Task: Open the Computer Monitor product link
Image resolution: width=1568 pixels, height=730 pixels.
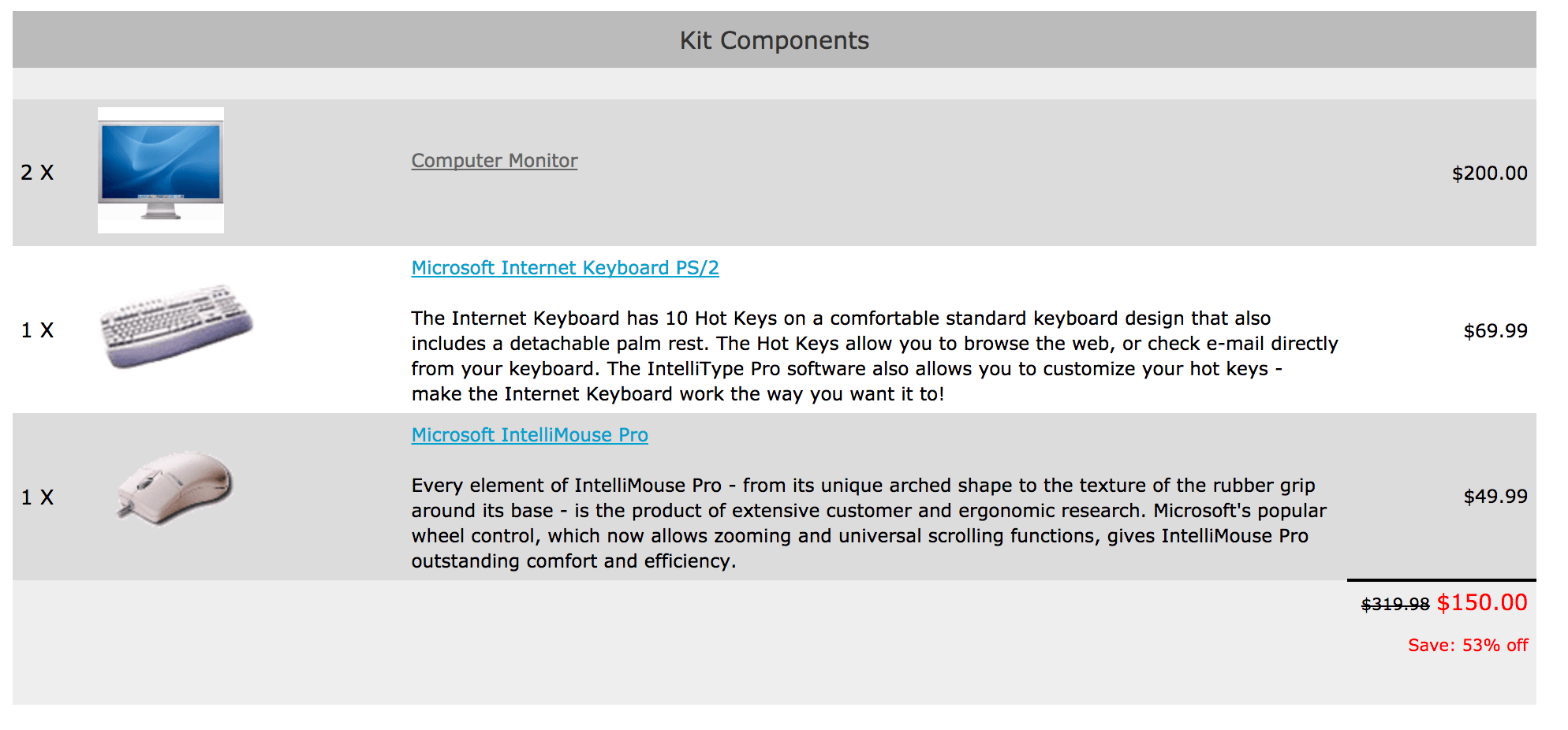Action: coord(495,161)
